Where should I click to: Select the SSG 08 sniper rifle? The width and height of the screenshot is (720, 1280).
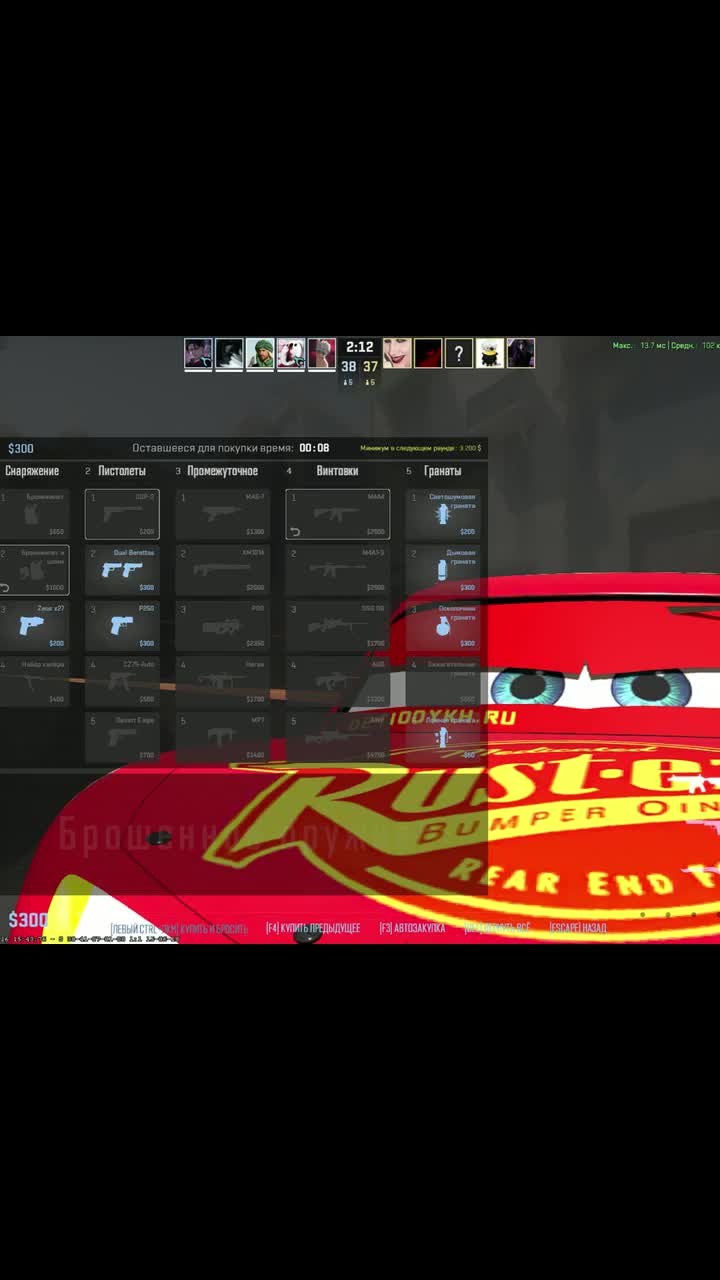(337, 626)
